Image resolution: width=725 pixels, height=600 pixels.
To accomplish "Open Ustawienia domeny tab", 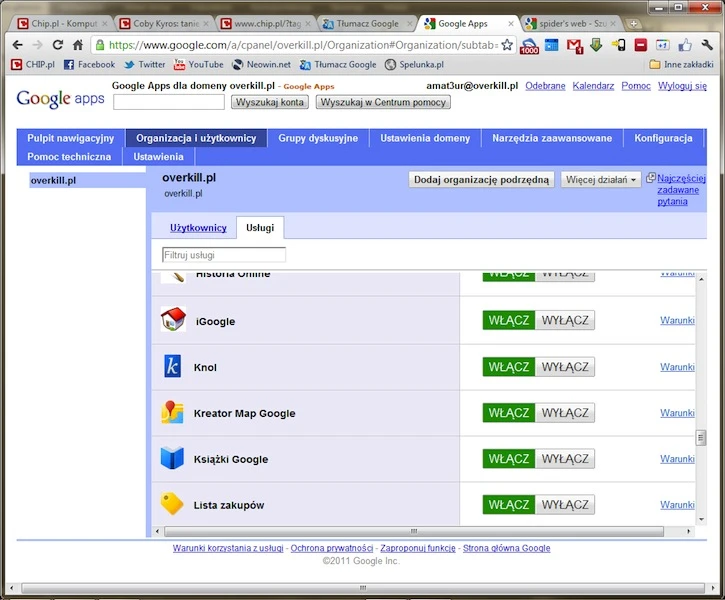I will click(425, 138).
